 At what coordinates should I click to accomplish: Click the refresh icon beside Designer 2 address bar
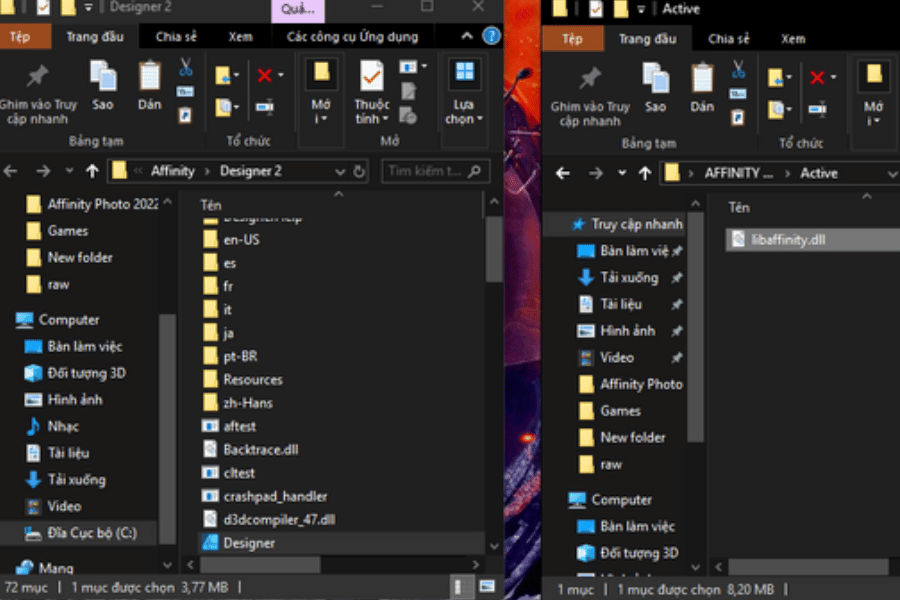(360, 171)
